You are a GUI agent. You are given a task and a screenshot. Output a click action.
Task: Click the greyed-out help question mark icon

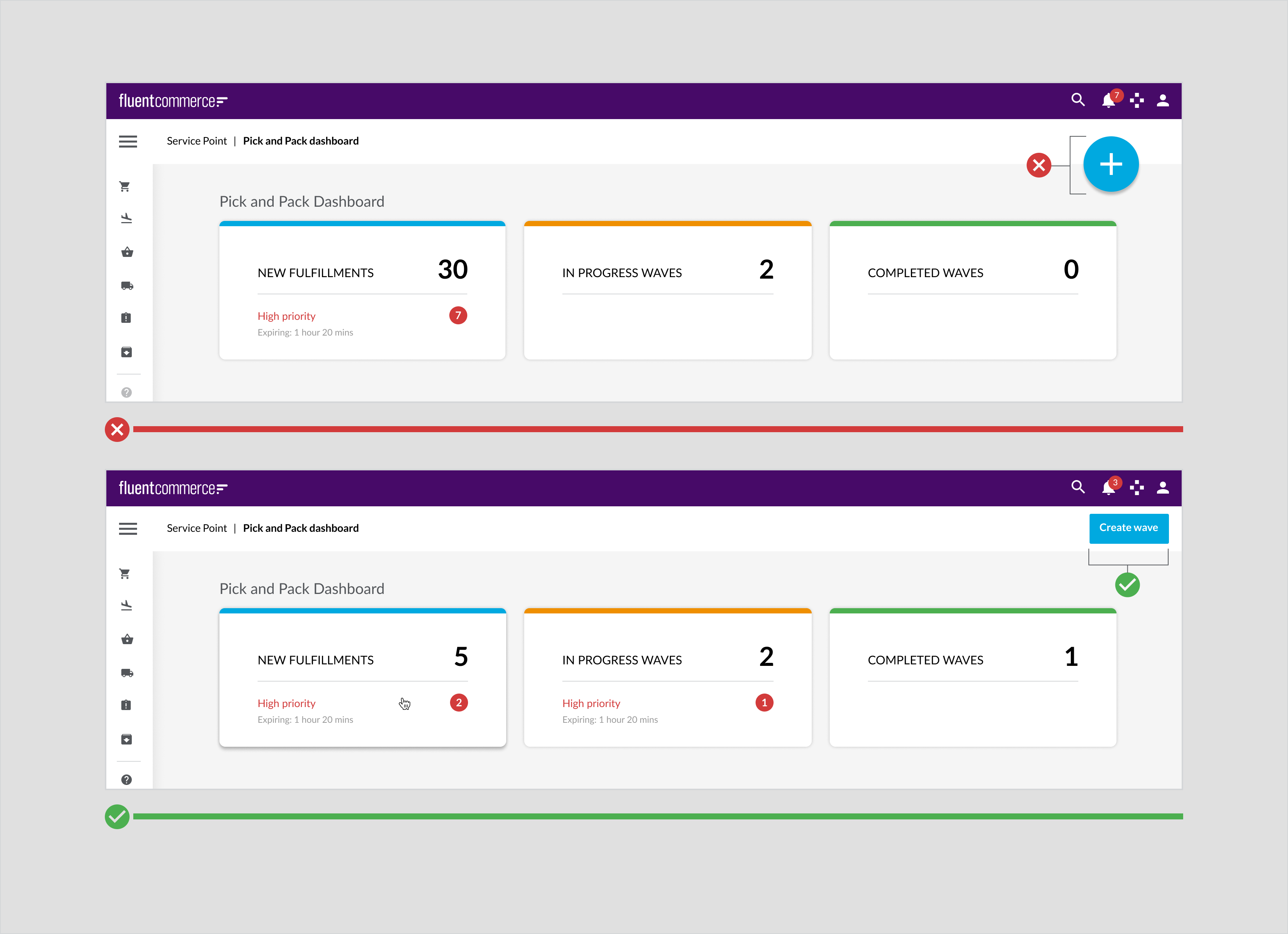[127, 392]
